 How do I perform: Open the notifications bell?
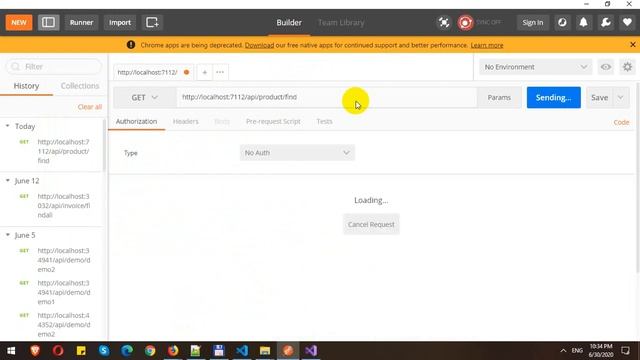tap(584, 22)
